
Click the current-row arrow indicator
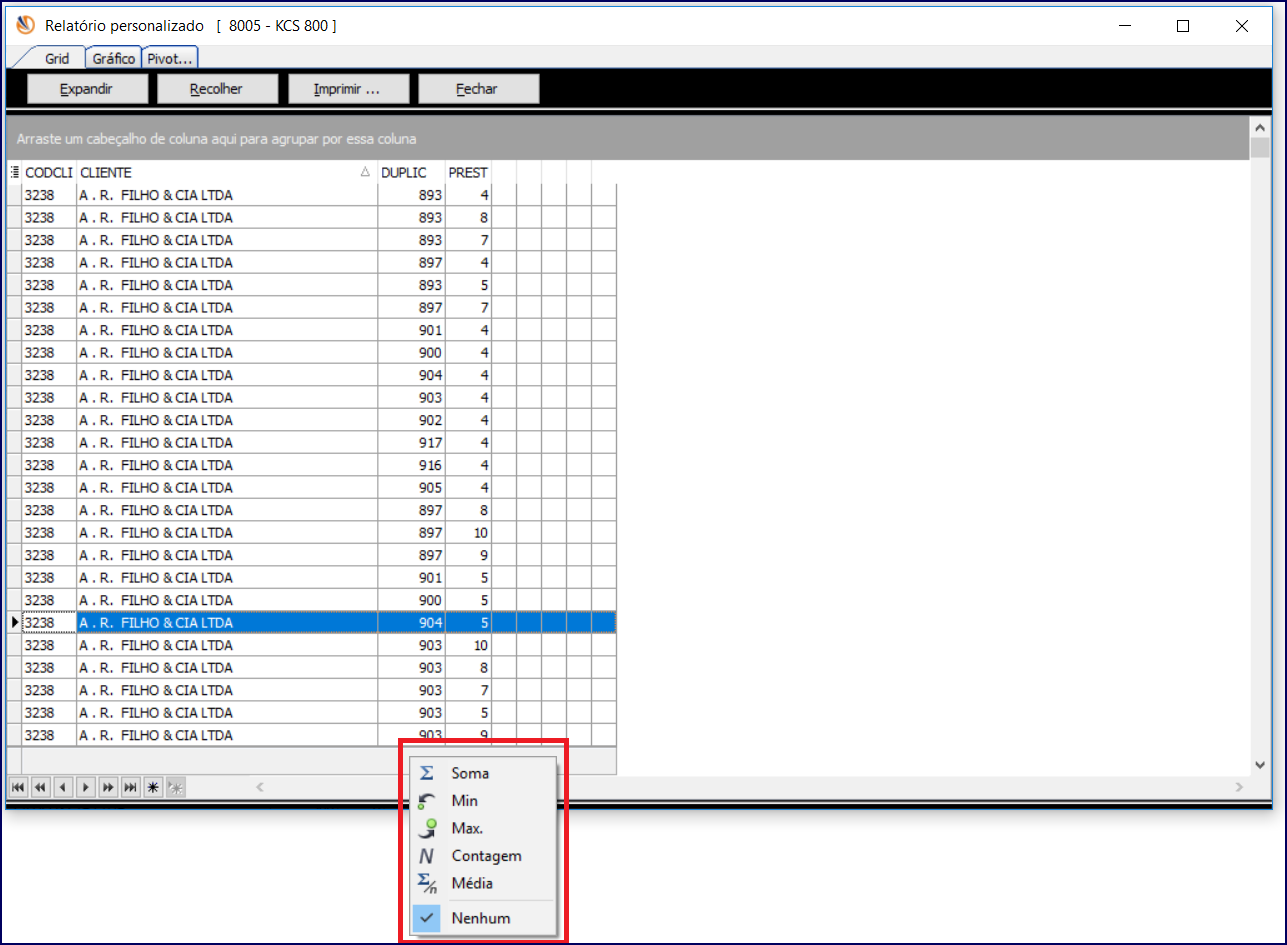14,622
